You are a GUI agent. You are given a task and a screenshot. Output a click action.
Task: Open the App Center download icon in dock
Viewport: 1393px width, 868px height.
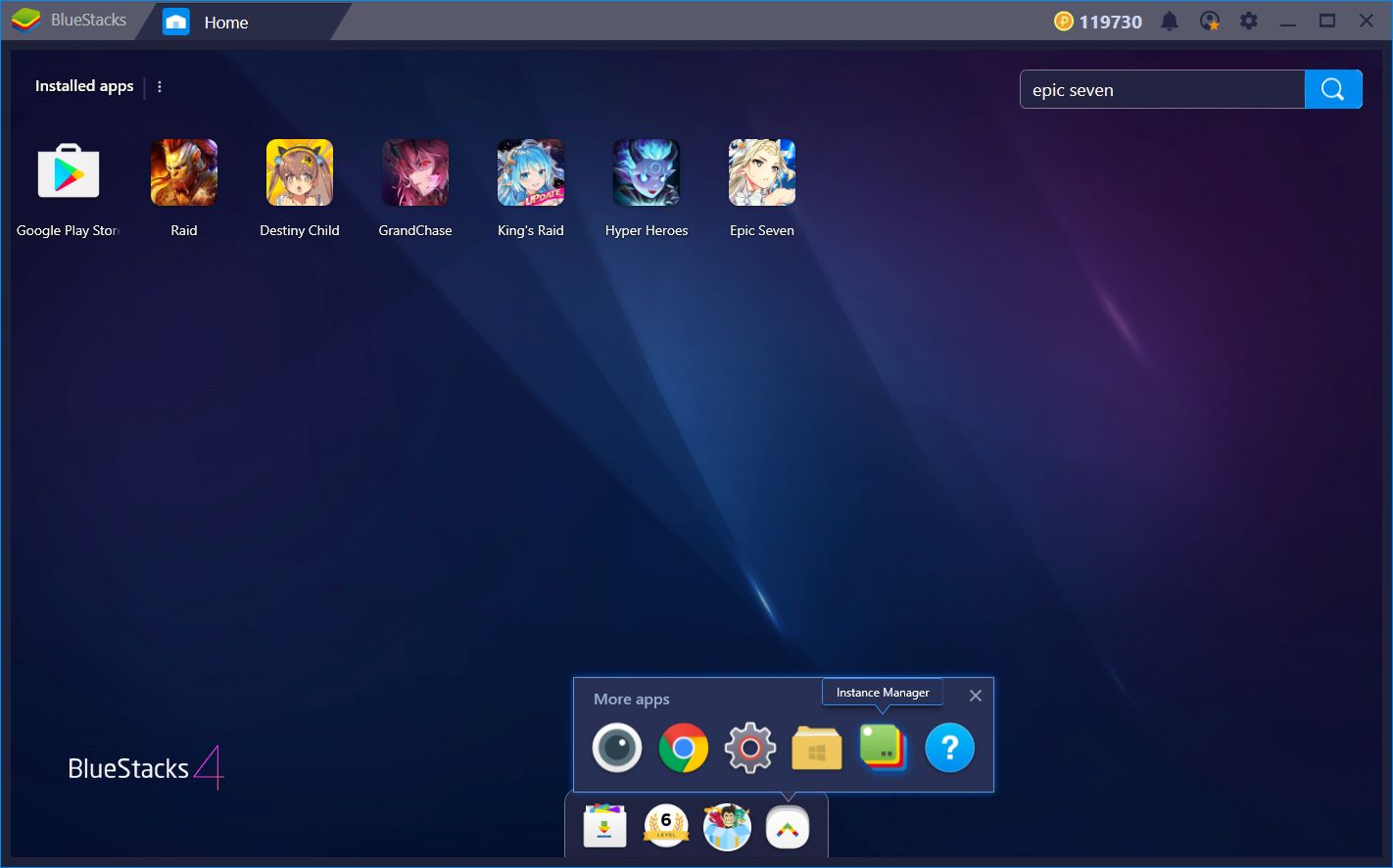pyautogui.click(x=605, y=828)
